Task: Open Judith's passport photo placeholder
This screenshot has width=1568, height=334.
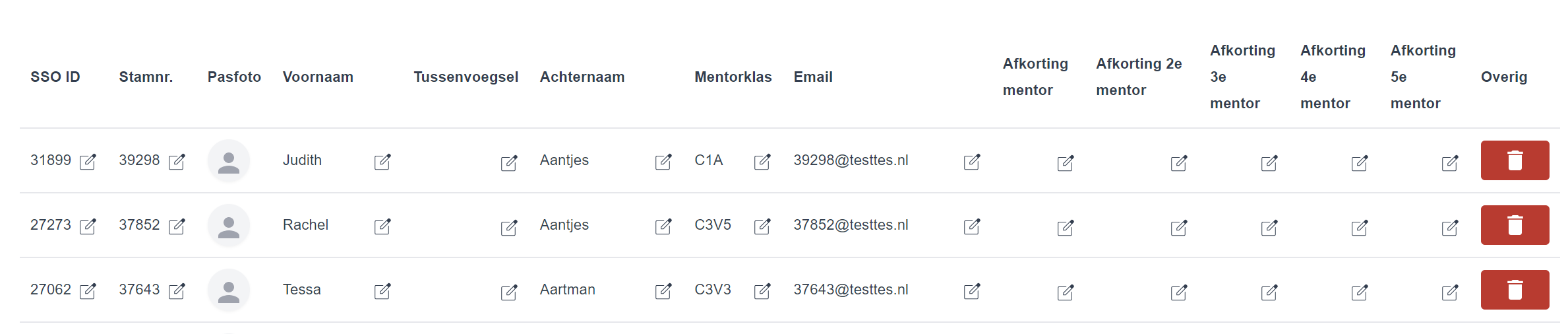Action: click(x=229, y=160)
